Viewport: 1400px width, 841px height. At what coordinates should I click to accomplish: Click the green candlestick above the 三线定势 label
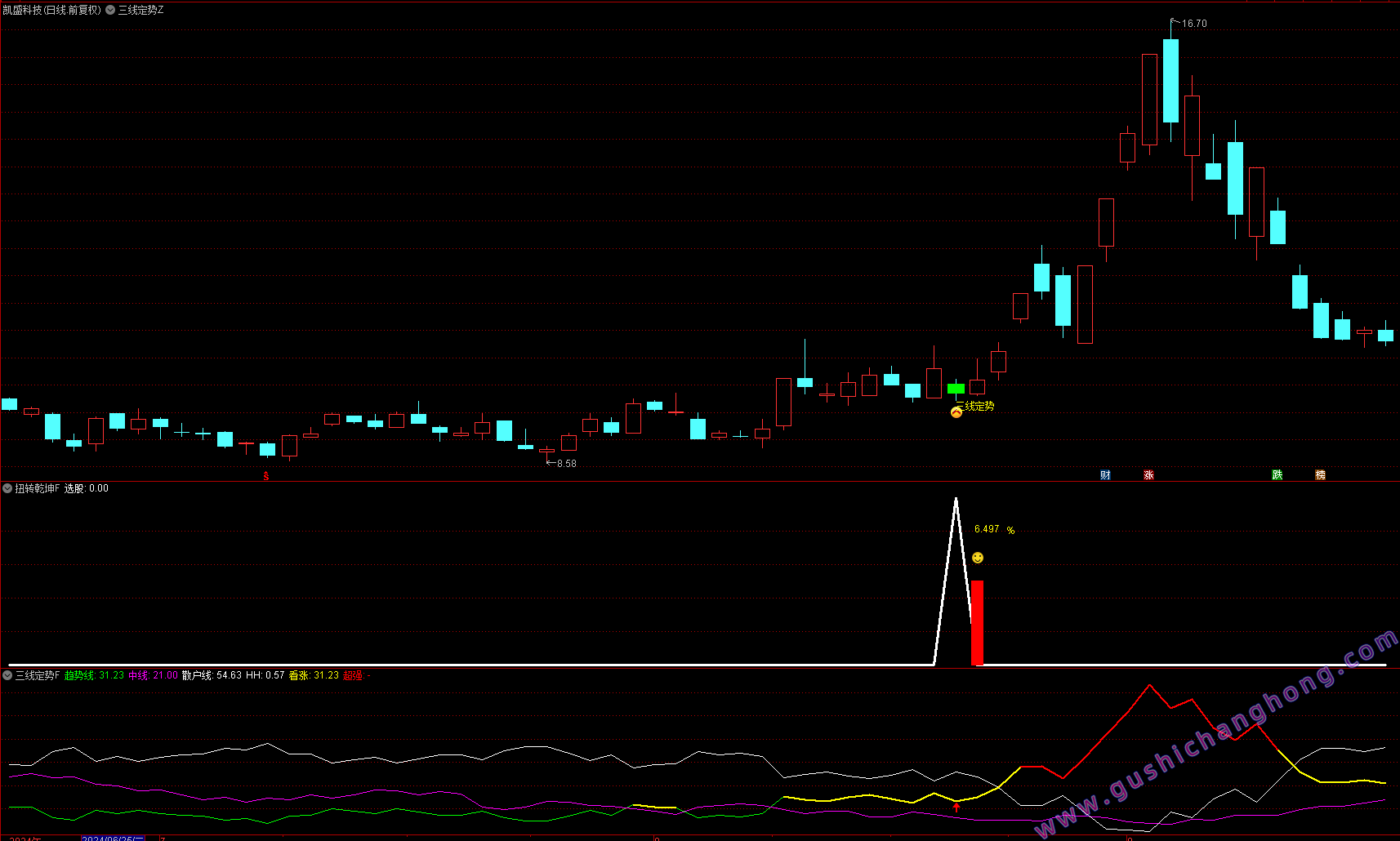tap(956, 389)
